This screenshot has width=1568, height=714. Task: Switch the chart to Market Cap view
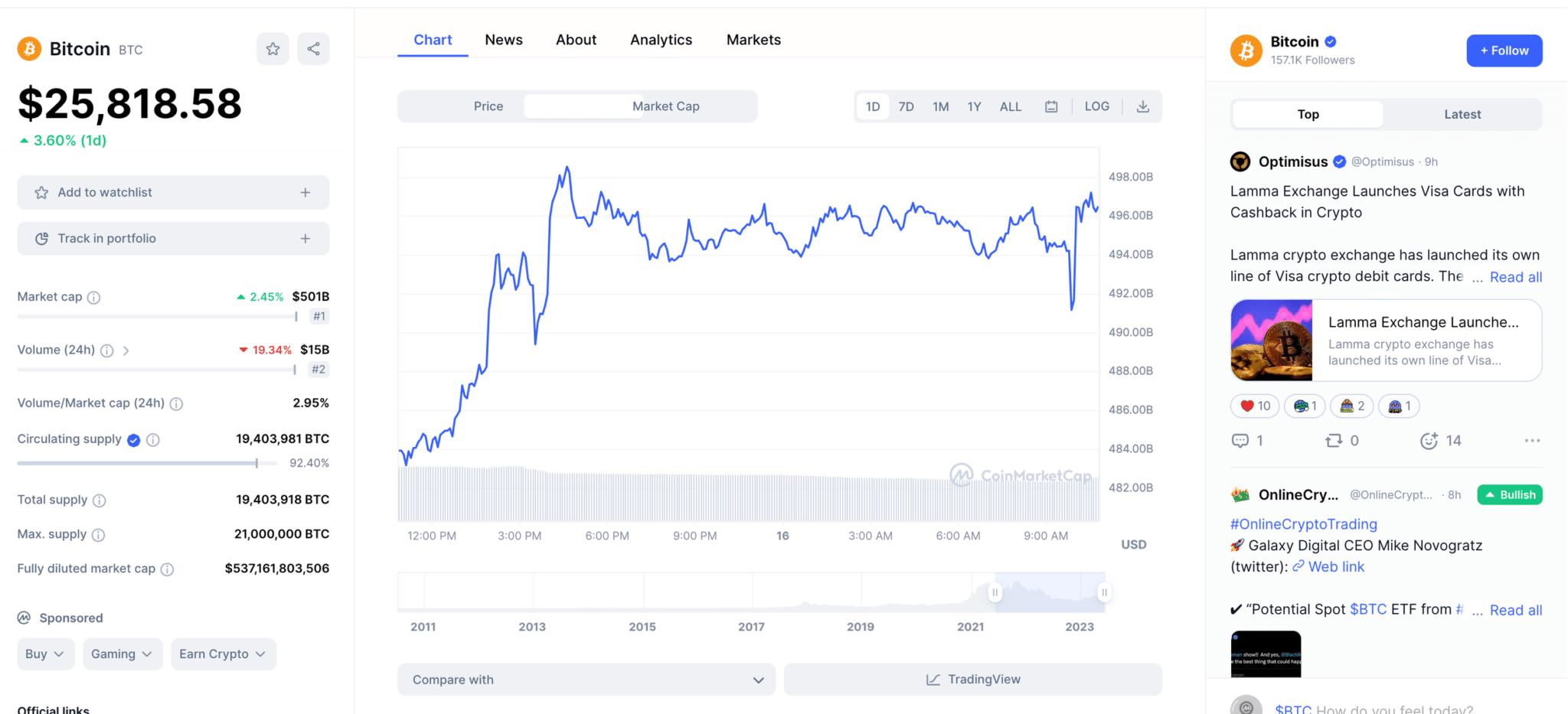pyautogui.click(x=665, y=106)
